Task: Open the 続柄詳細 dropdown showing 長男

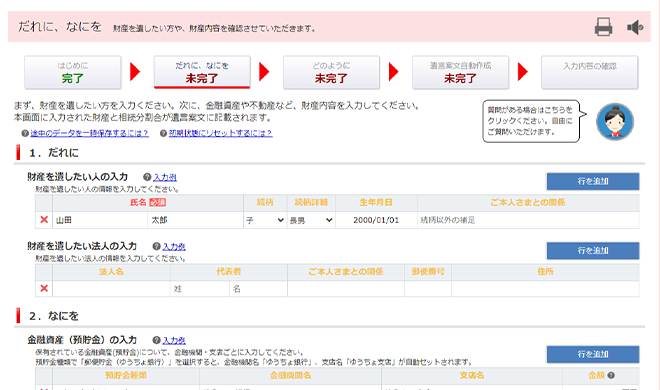Action: click(311, 220)
